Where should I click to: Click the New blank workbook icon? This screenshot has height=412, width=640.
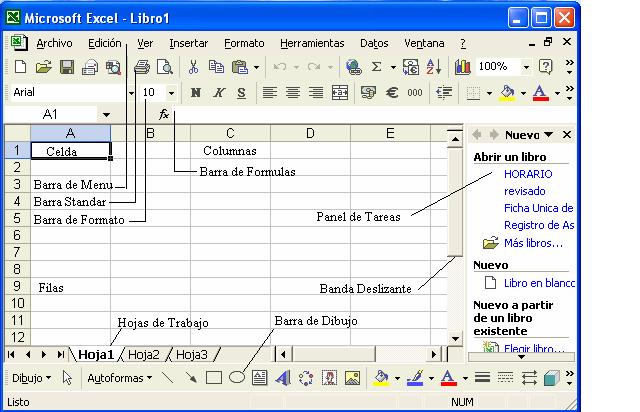tap(20, 67)
